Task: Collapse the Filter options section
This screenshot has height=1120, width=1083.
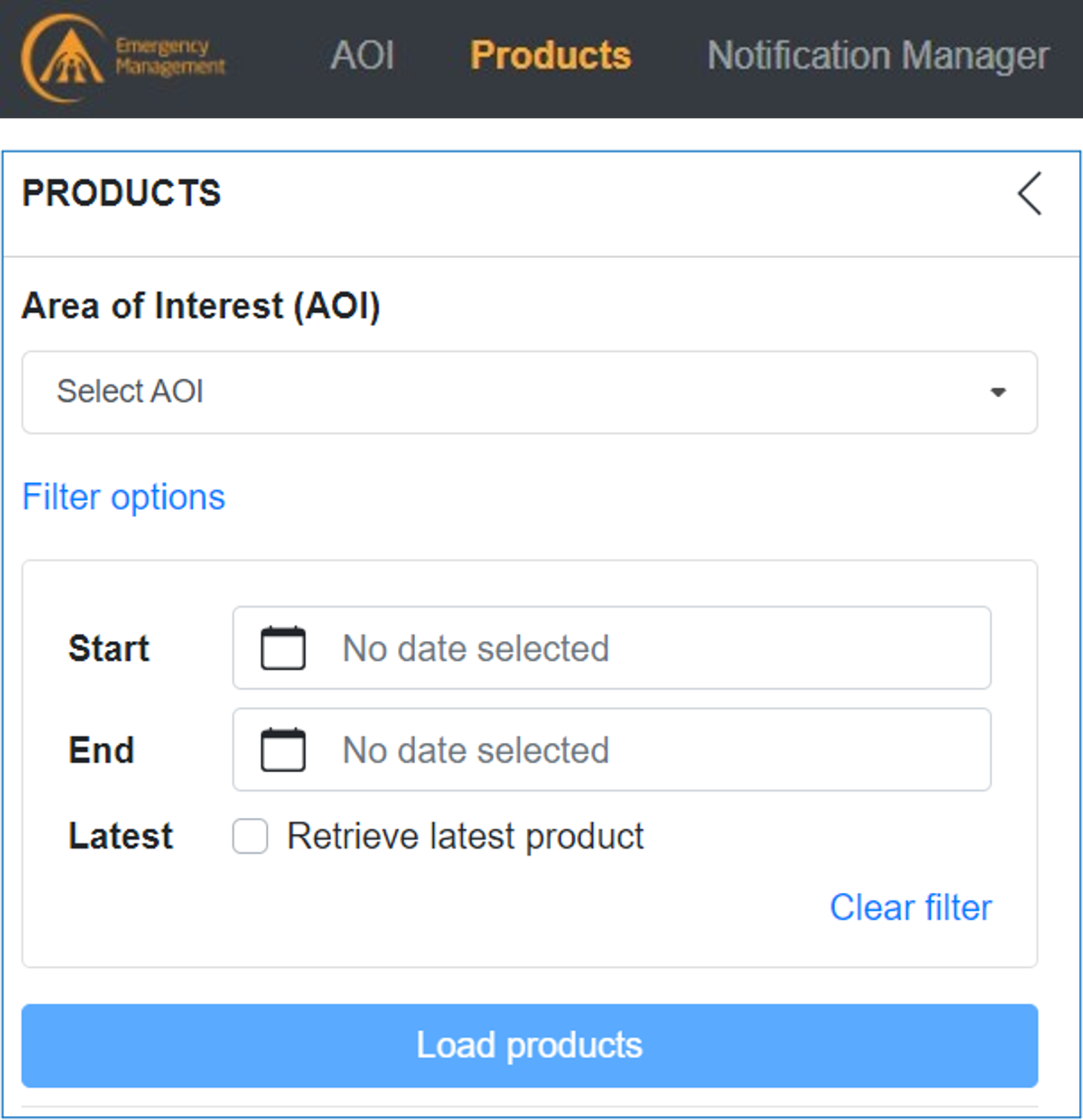Action: 124,497
